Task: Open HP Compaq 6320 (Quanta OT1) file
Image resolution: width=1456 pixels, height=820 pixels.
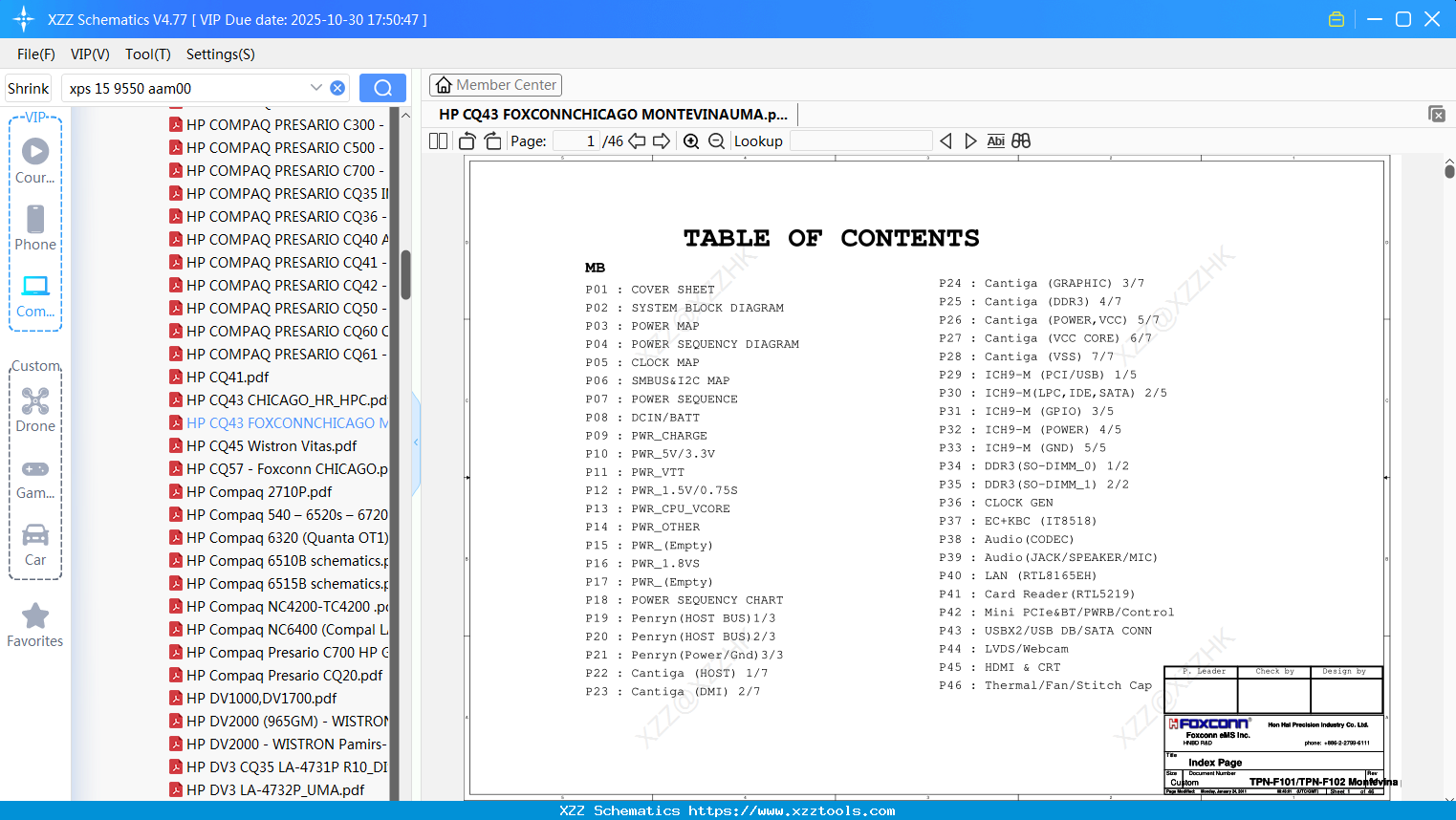Action: click(279, 537)
